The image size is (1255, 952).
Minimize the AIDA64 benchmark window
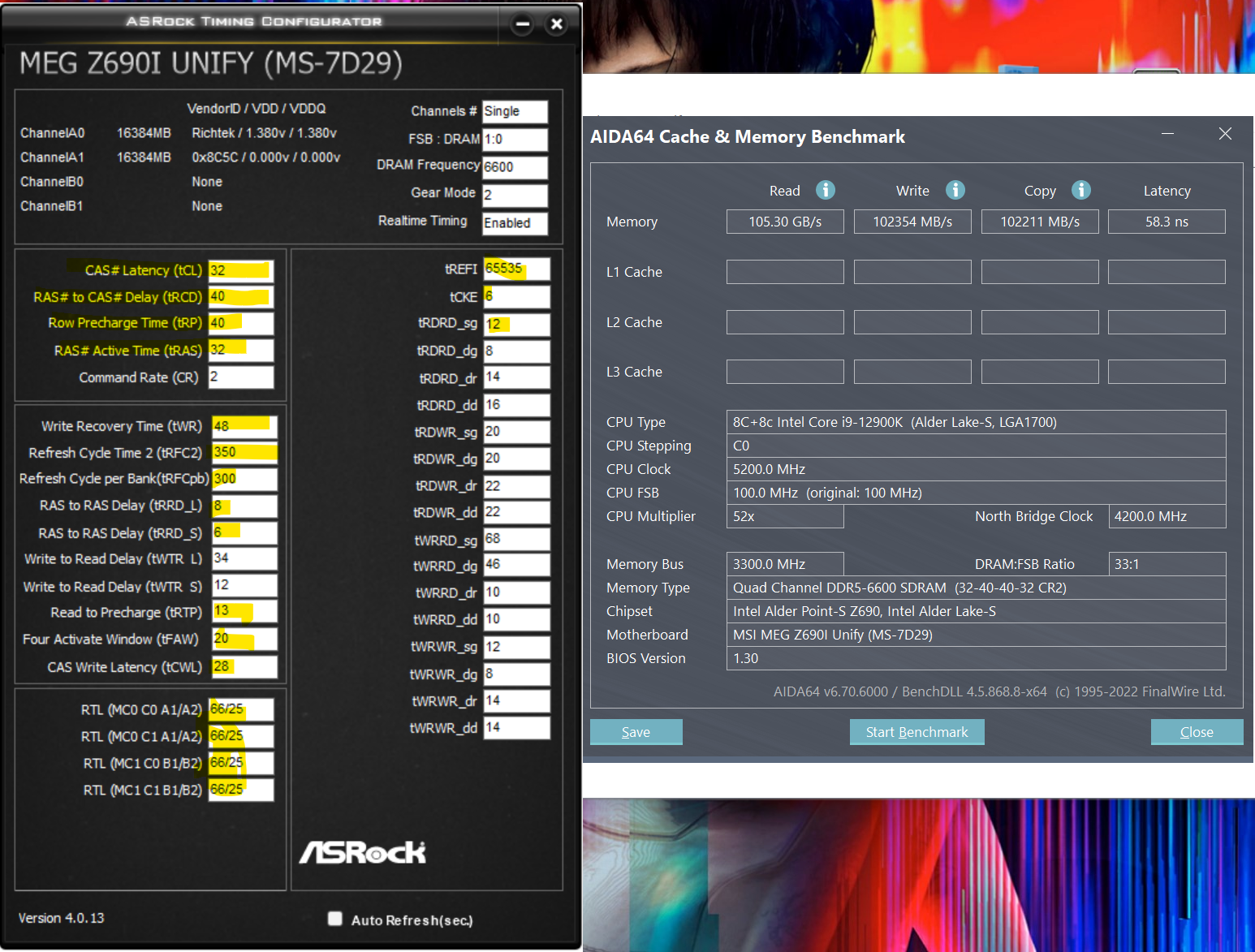tap(1167, 134)
